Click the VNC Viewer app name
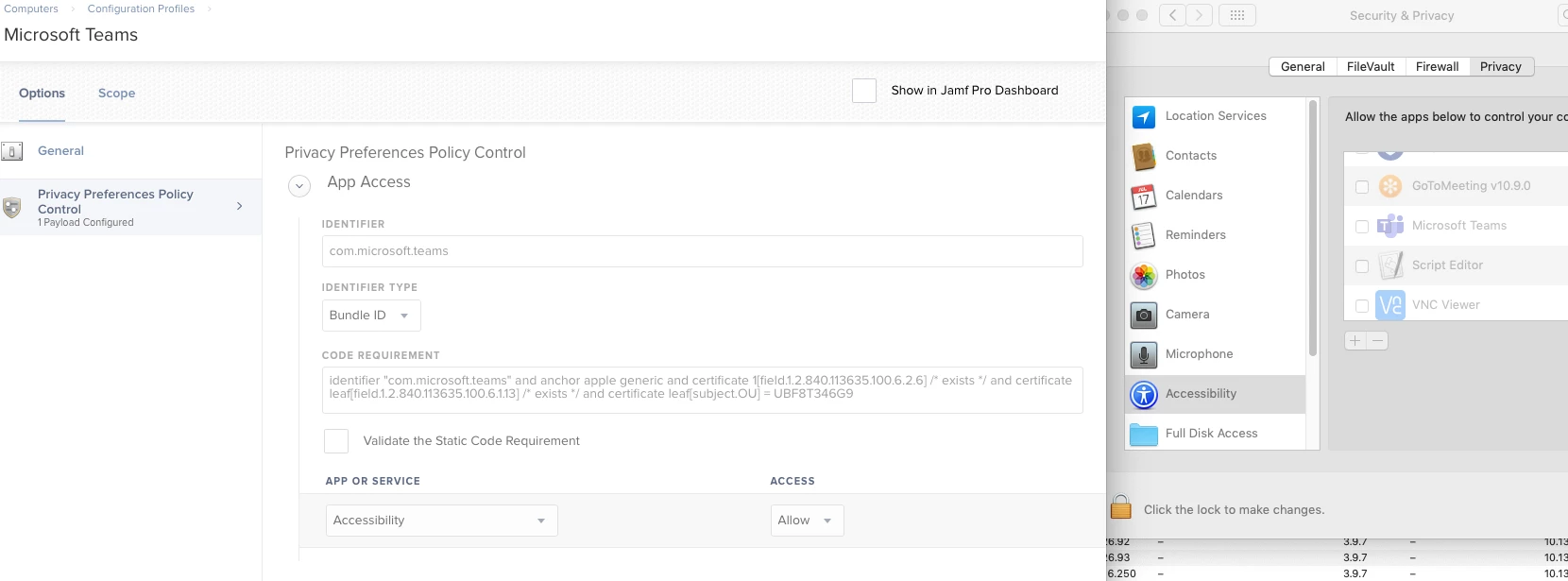The width and height of the screenshot is (1568, 581). tap(1445, 305)
